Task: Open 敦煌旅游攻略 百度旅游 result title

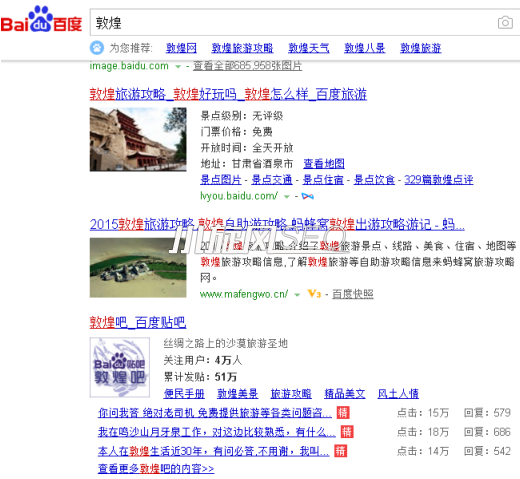Action: pyautogui.click(x=228, y=94)
